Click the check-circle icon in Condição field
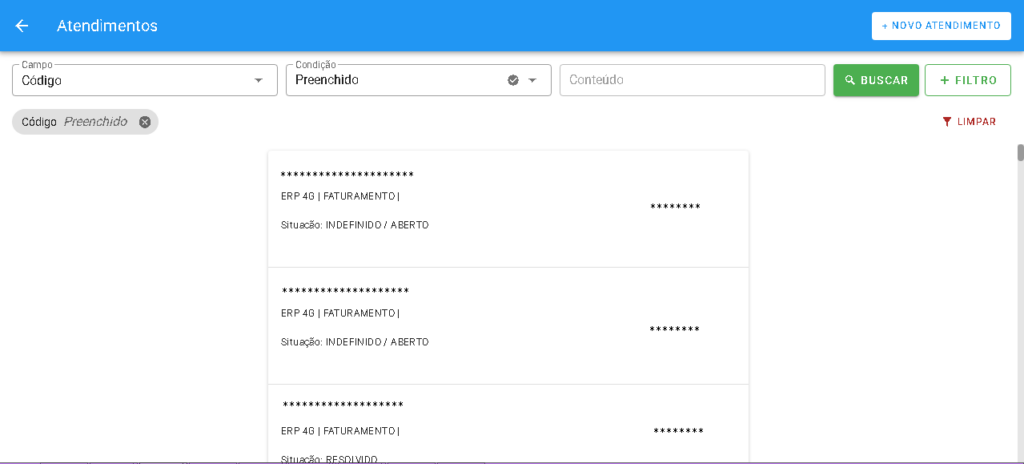This screenshot has width=1024, height=464. point(513,80)
